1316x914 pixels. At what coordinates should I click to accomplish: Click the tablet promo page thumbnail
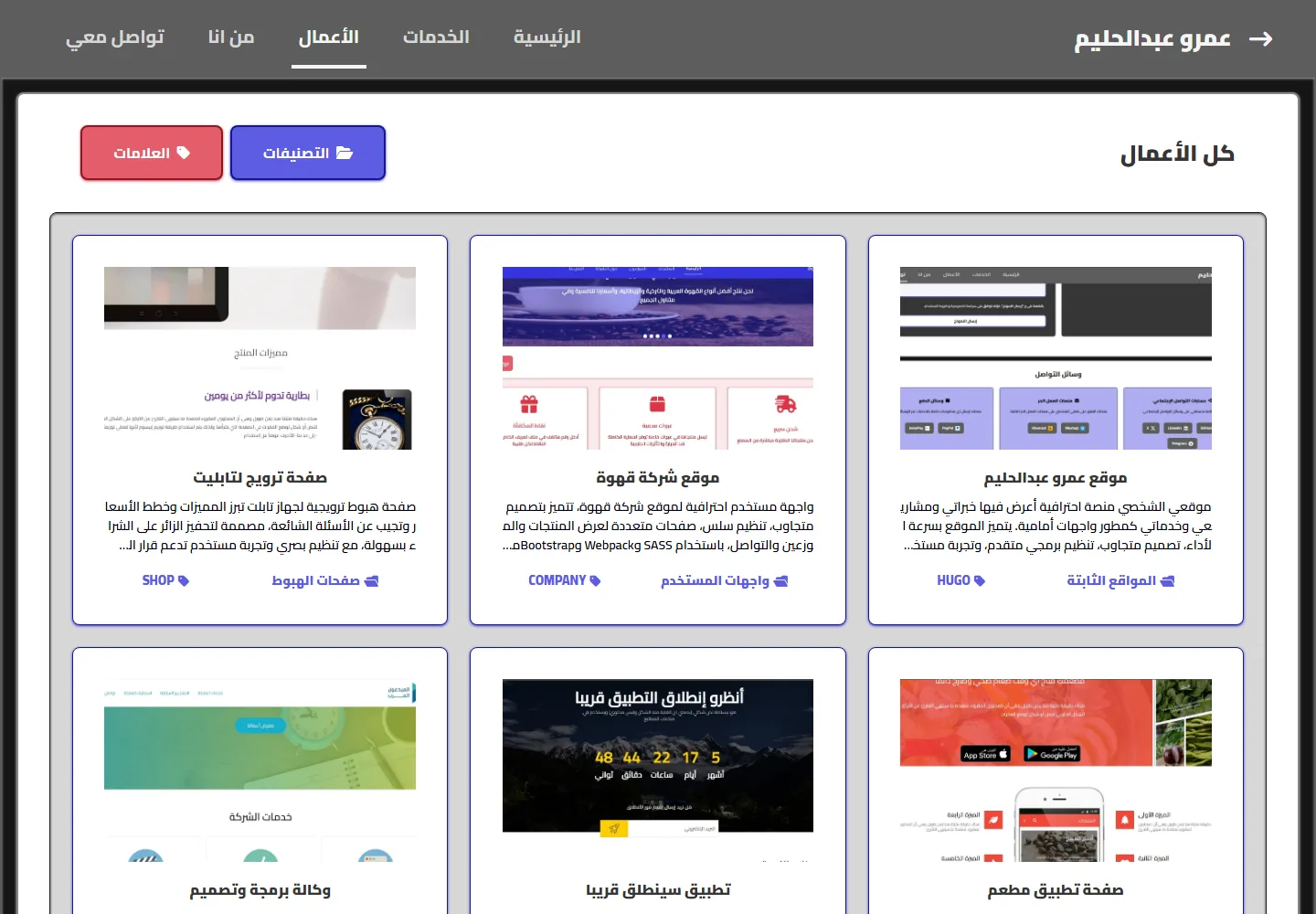coord(260,358)
